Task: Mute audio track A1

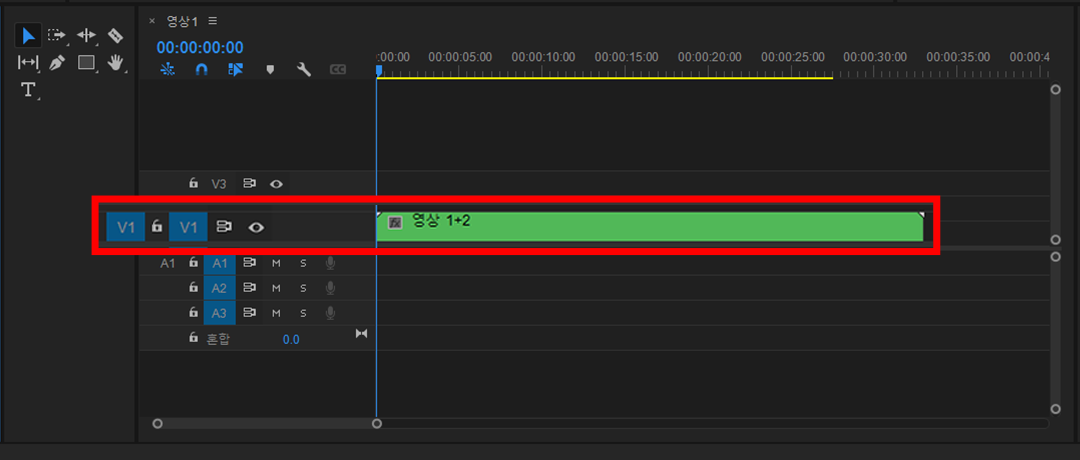Action: (x=277, y=263)
